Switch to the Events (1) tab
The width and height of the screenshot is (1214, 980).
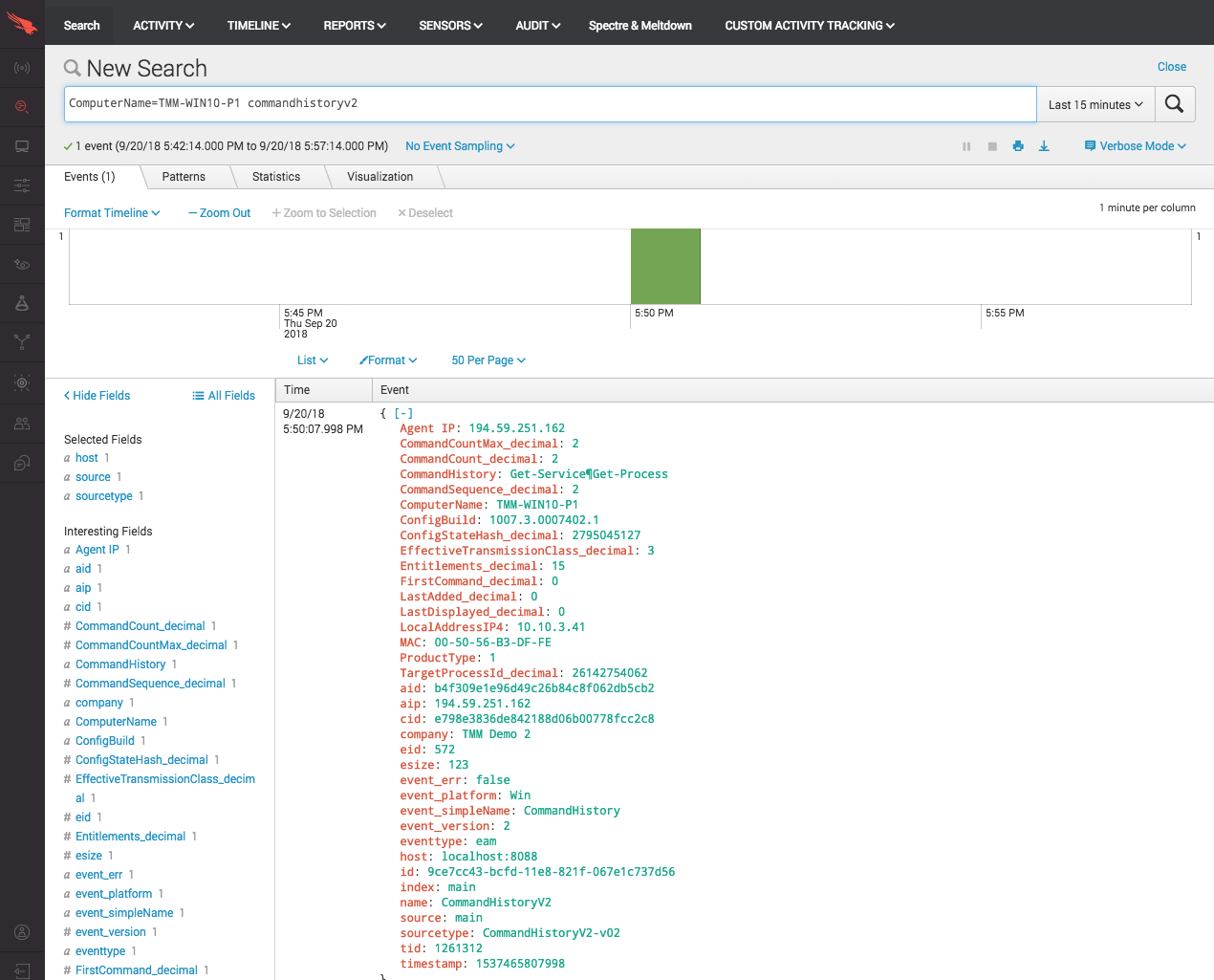click(90, 177)
